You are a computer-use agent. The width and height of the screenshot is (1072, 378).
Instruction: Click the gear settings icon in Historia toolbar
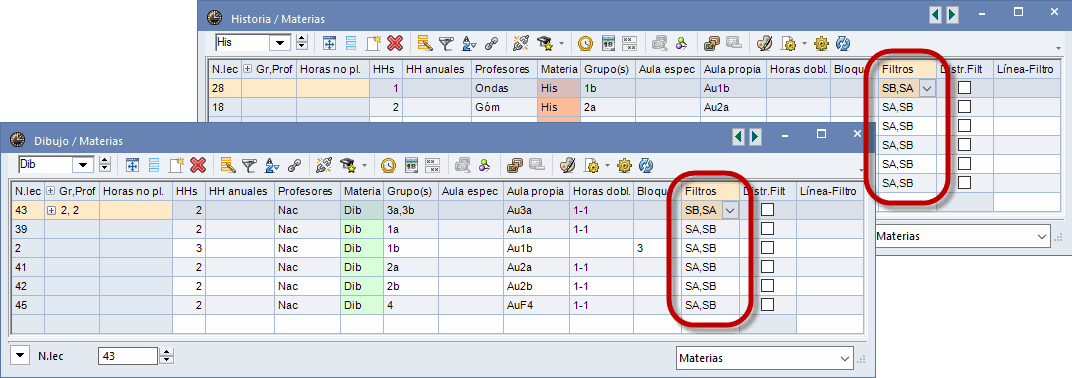point(821,43)
